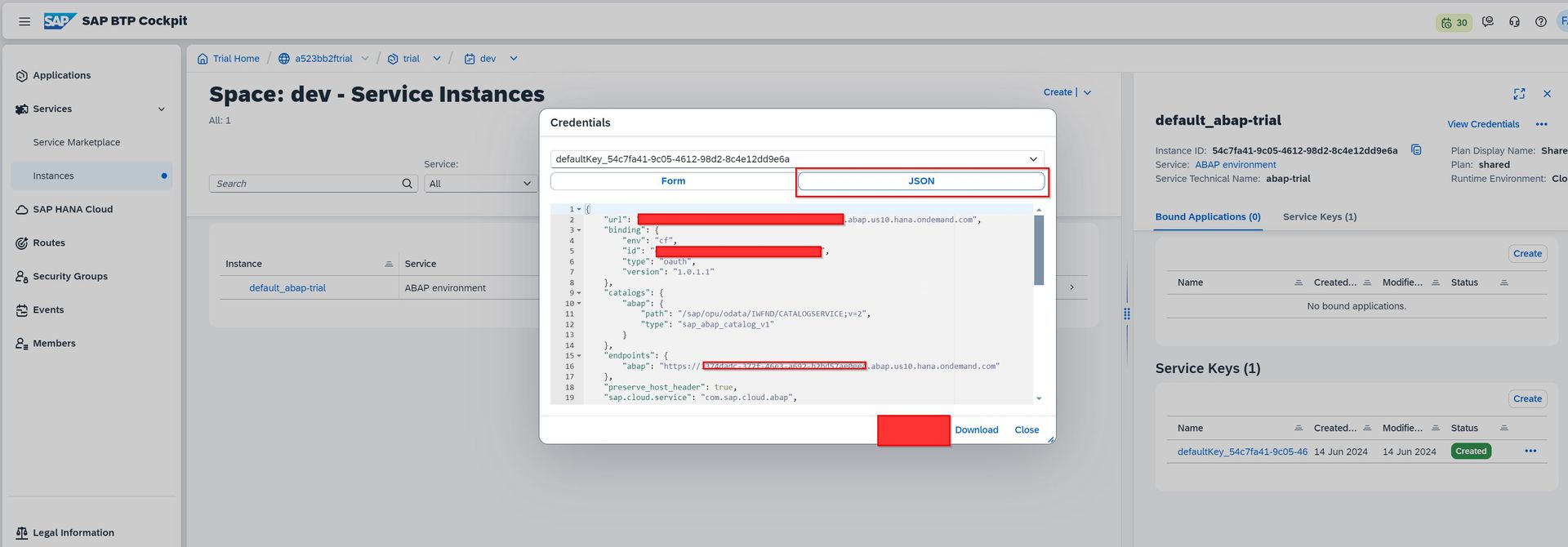This screenshot has width=1568, height=547.
Task: Click Create in the Service Instances header
Action: point(1058,92)
